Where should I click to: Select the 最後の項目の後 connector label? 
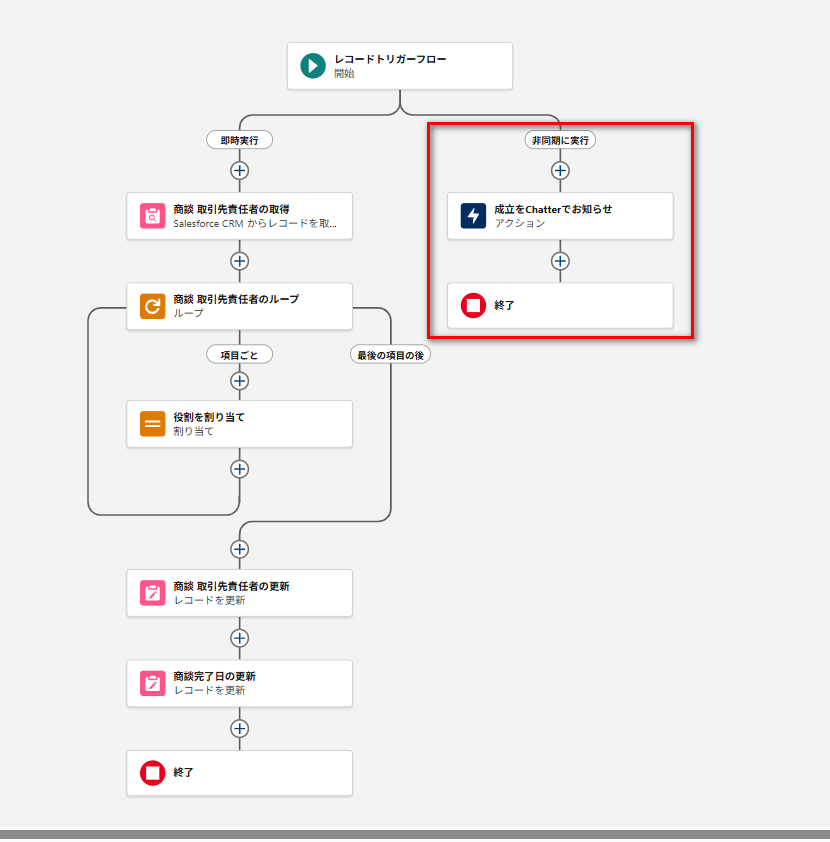[x=390, y=354]
